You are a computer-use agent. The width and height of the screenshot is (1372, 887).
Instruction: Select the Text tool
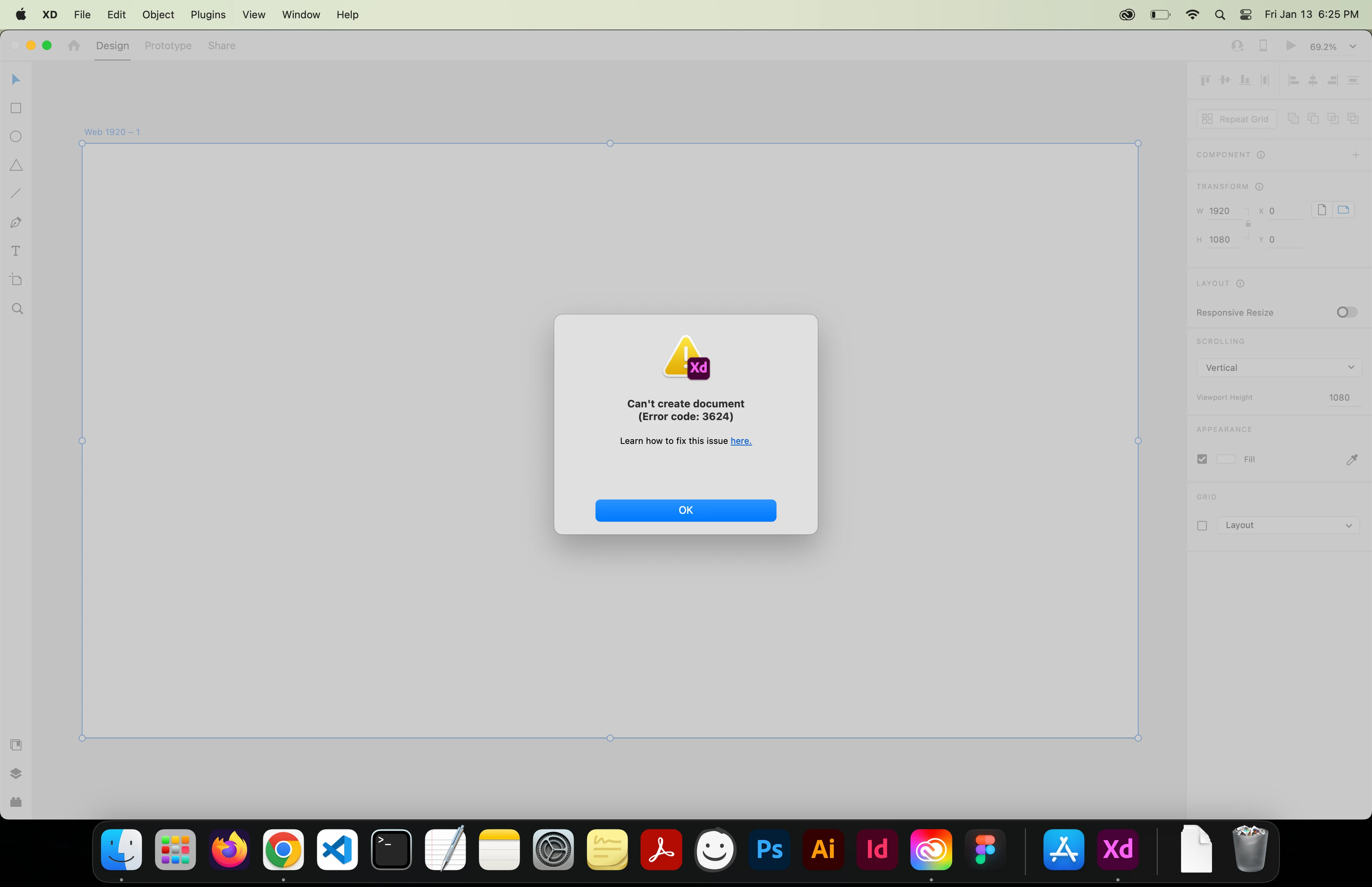pos(16,251)
